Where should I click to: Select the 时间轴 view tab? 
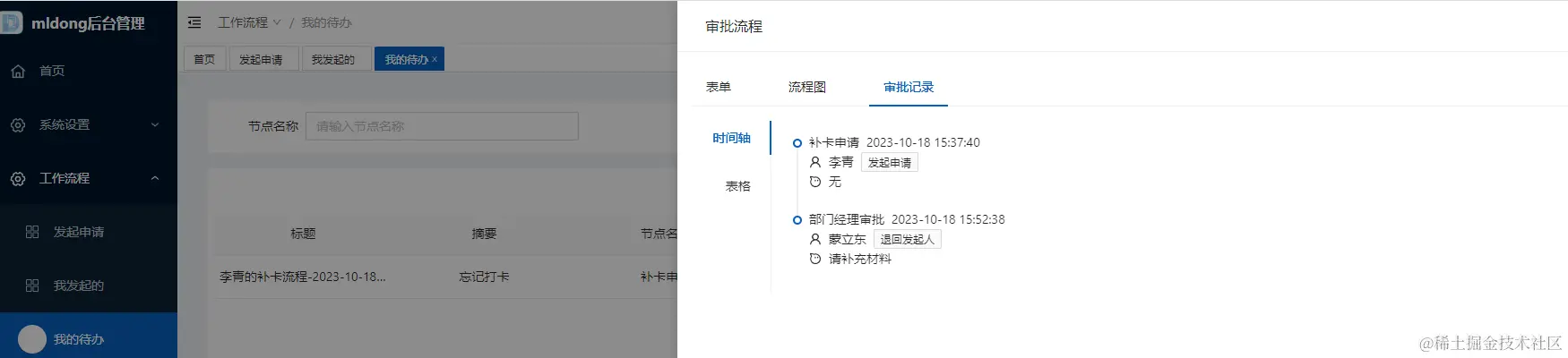pyautogui.click(x=731, y=138)
